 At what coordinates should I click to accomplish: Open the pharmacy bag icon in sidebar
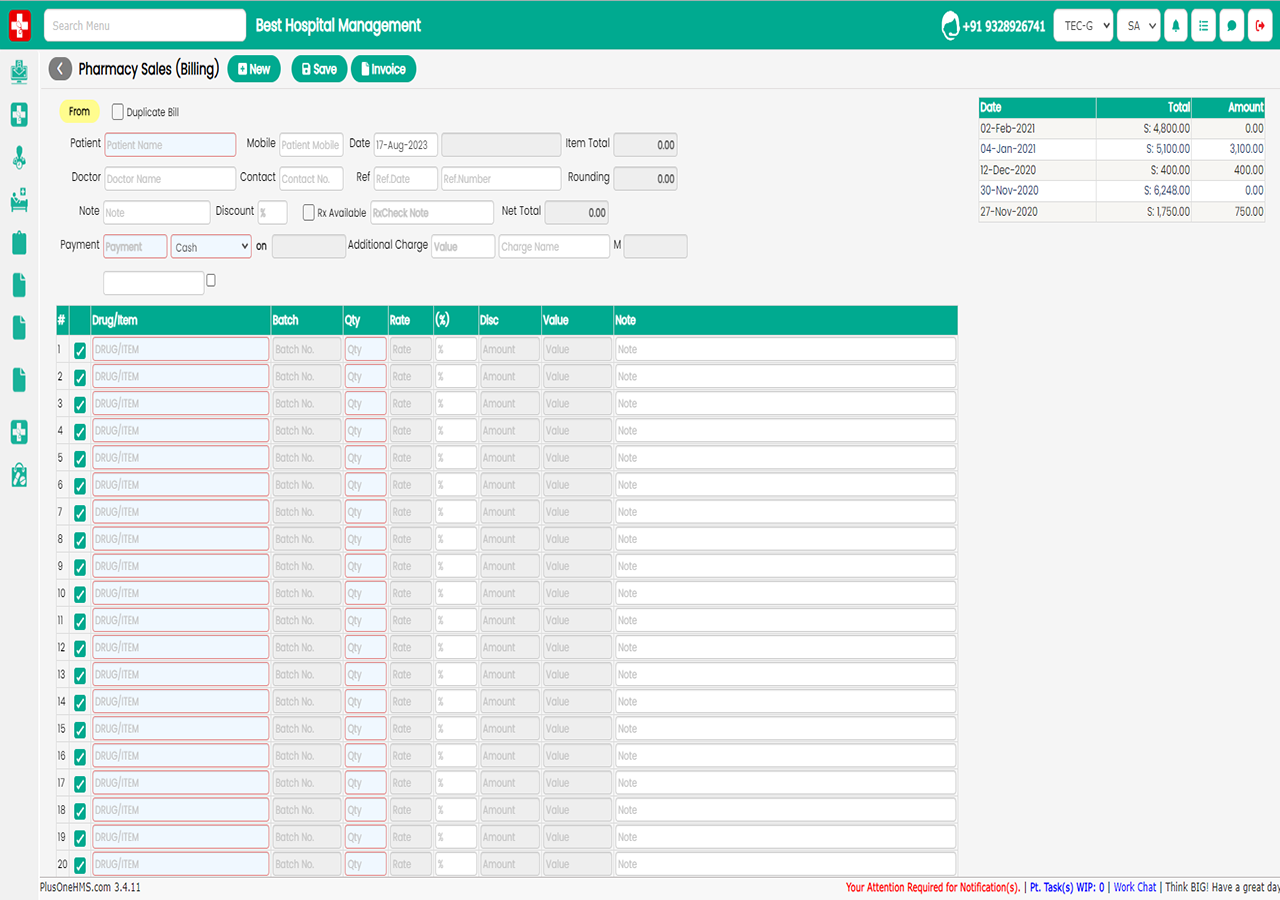pyautogui.click(x=19, y=476)
